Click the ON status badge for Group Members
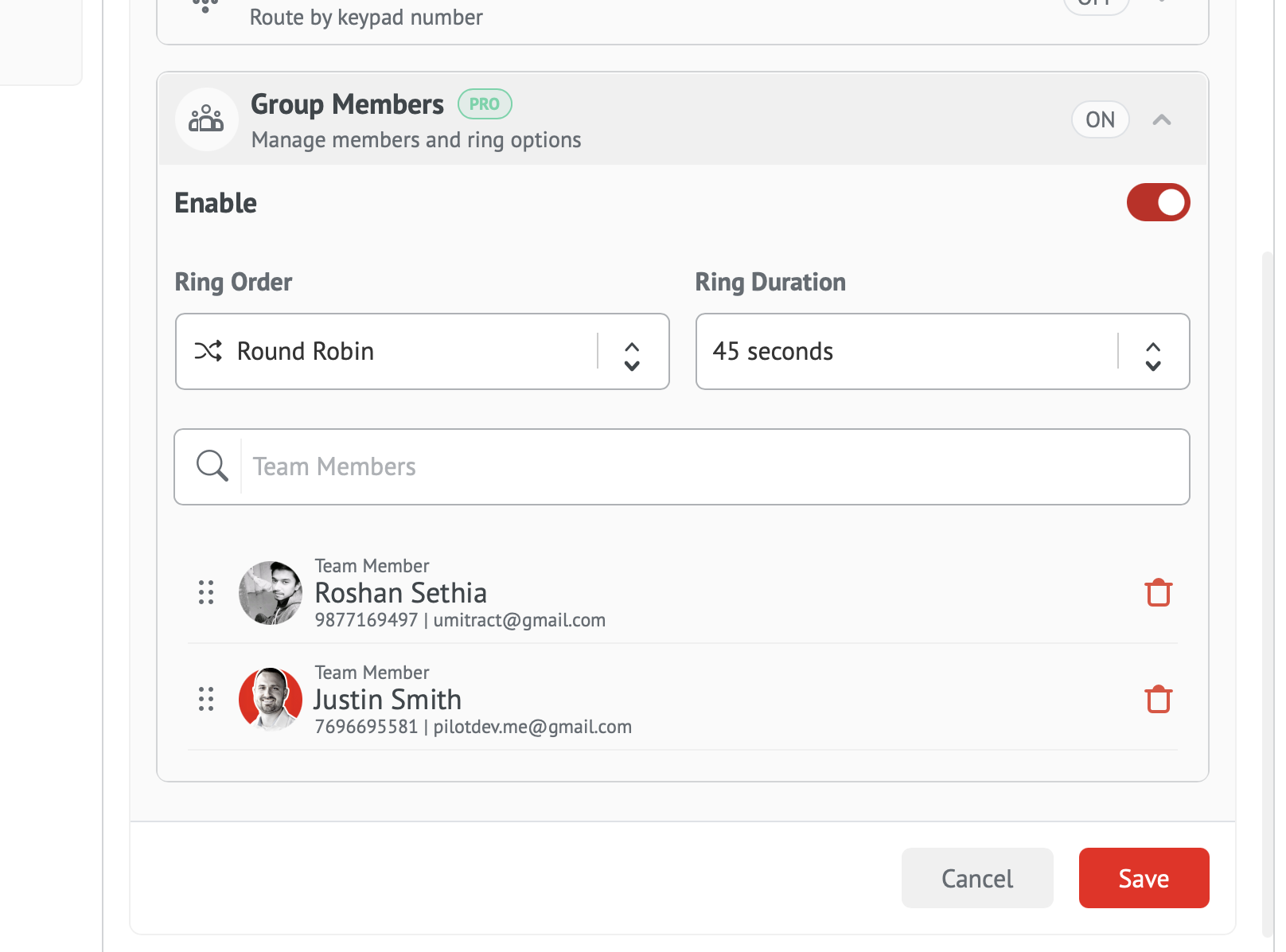1286x952 pixels. [1100, 119]
